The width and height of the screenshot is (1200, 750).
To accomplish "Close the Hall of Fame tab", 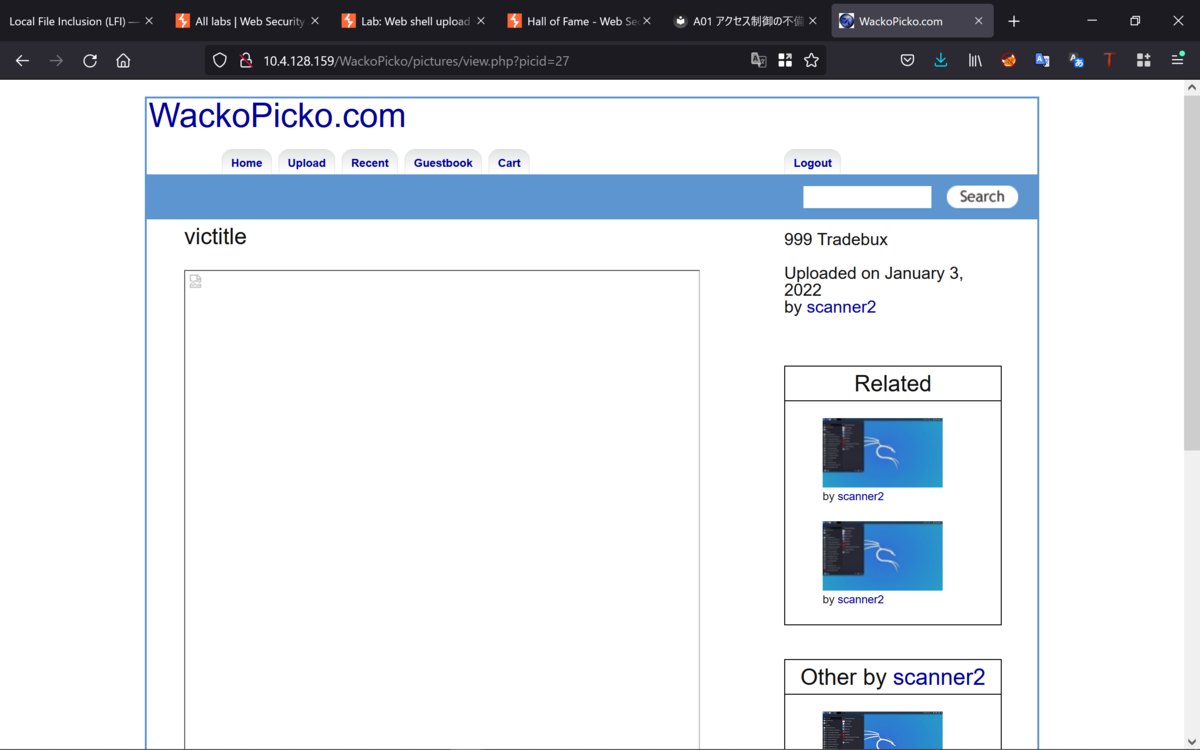I will pyautogui.click(x=647, y=21).
